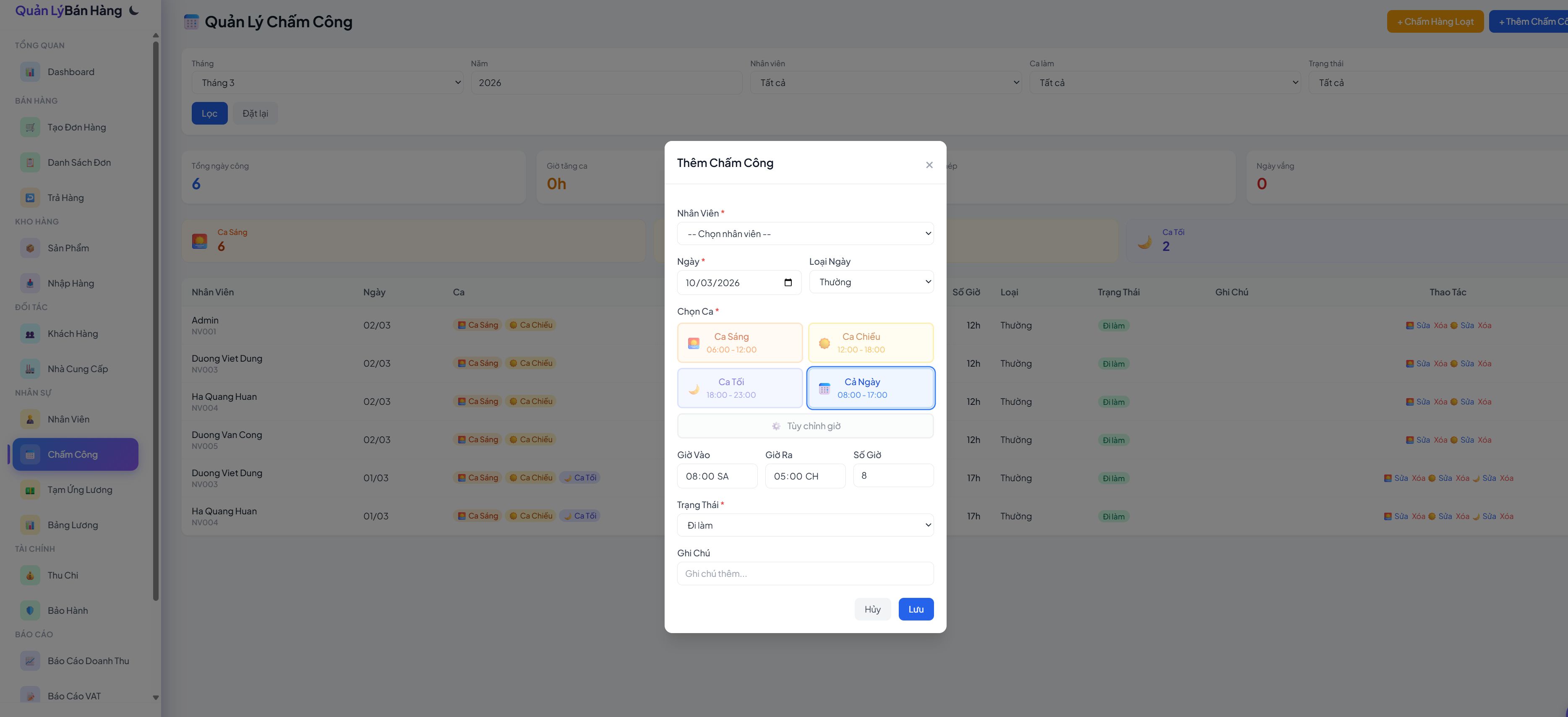The height and width of the screenshot is (717, 1568).
Task: Open the Trạng Thái Đi làm dropdown
Action: click(x=805, y=525)
